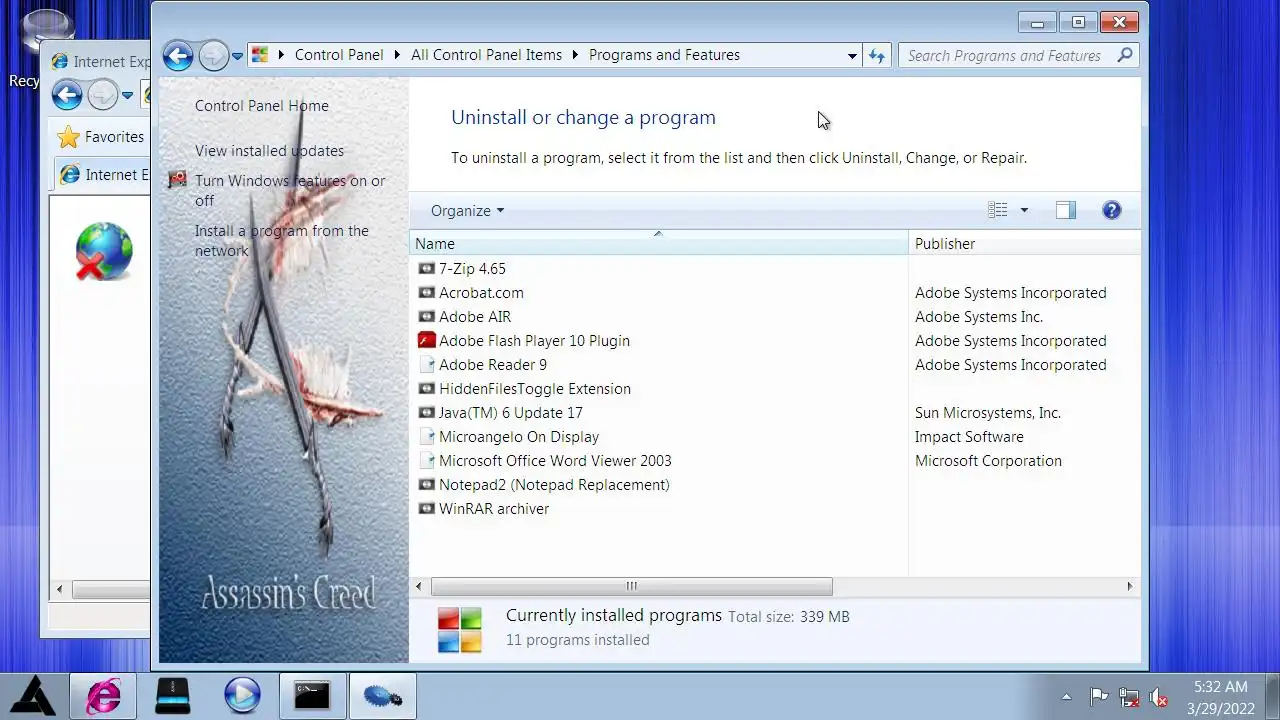1280x720 pixels.
Task: Click the muted volume tray icon
Action: (1159, 697)
